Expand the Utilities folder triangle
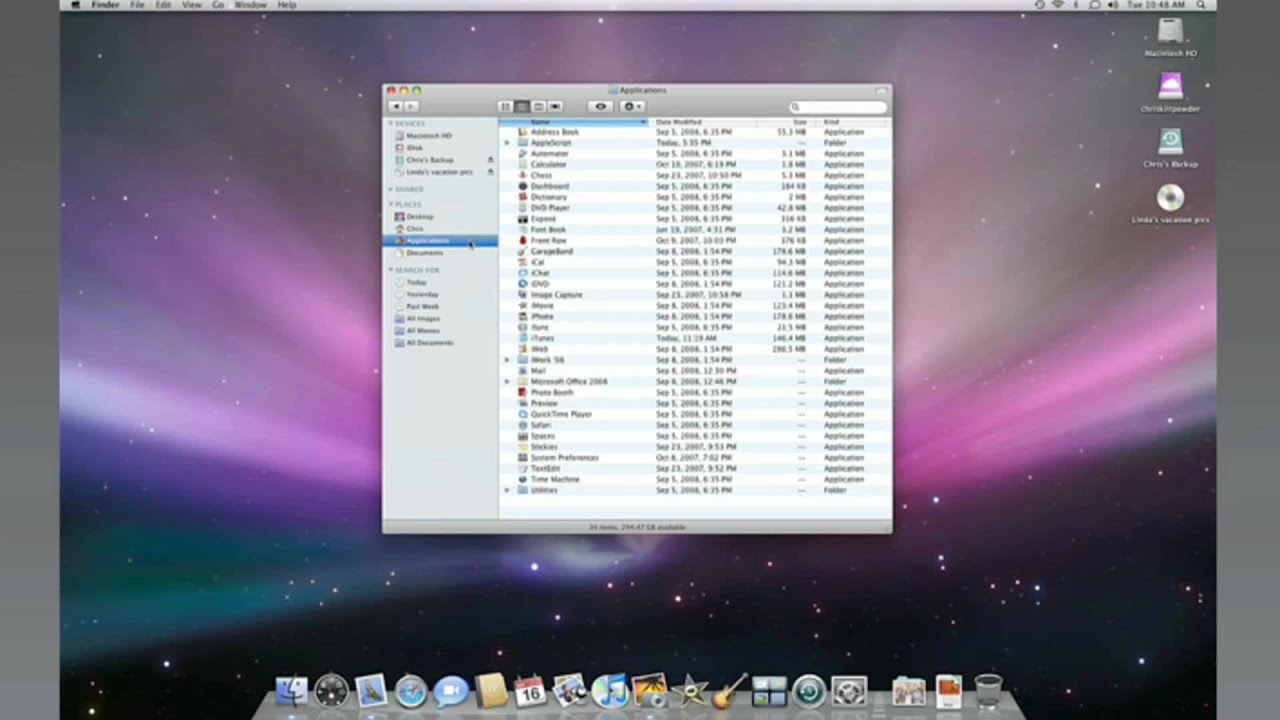This screenshot has width=1280, height=720. [507, 491]
